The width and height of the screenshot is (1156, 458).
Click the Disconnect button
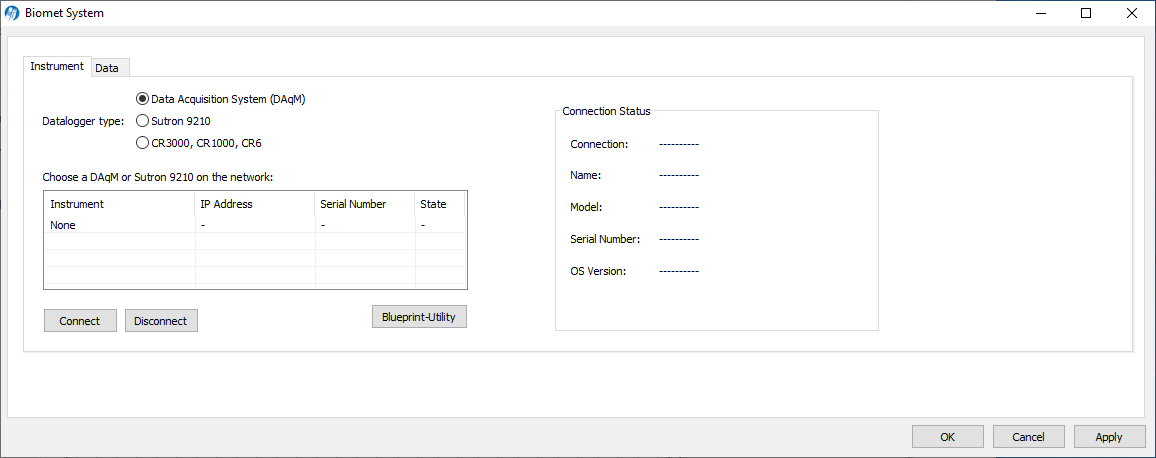point(161,321)
